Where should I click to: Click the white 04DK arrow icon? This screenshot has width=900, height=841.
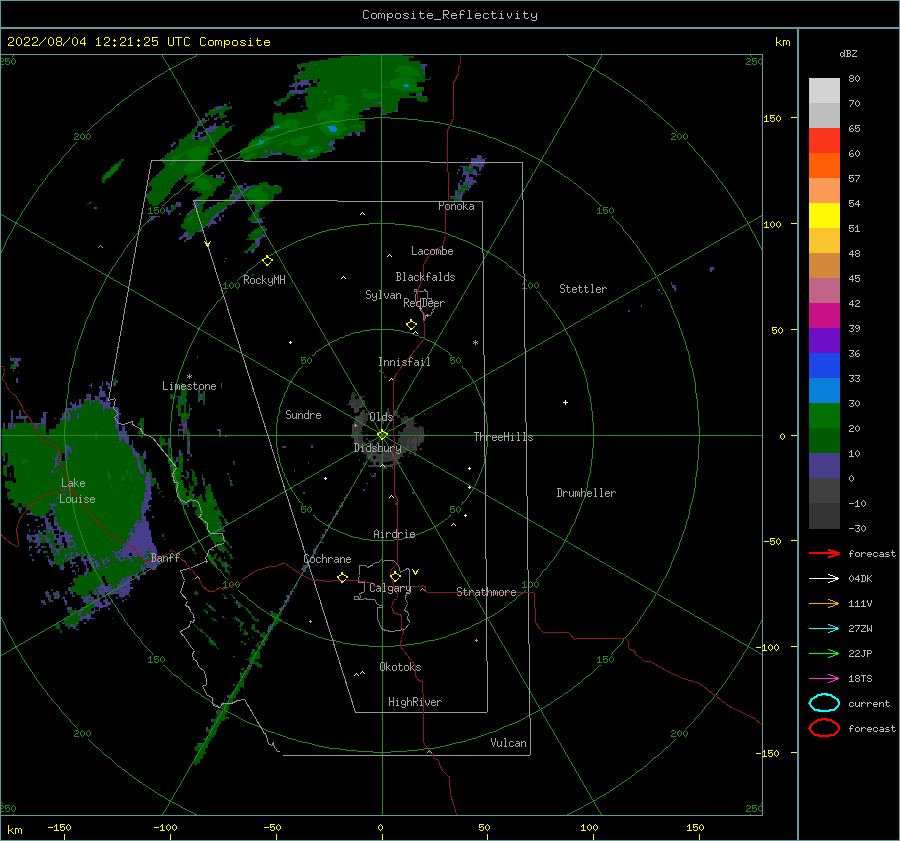(x=824, y=579)
